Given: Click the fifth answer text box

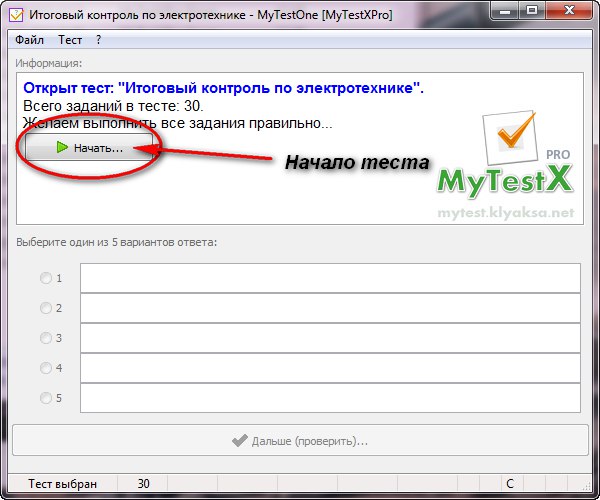Looking at the screenshot, I should 330,398.
